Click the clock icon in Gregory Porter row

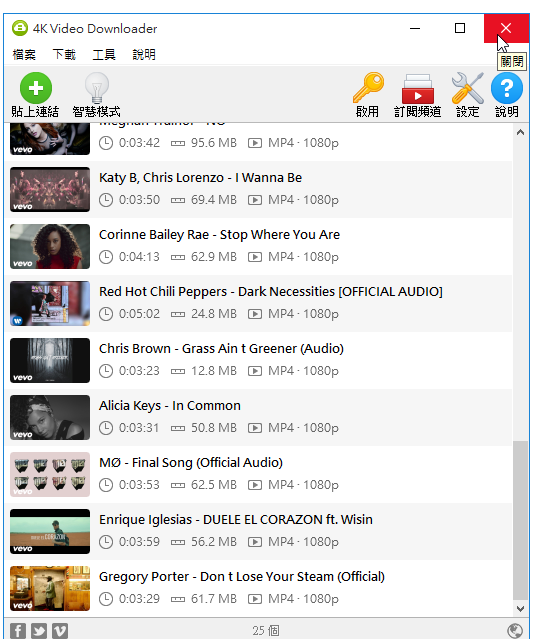point(106,599)
